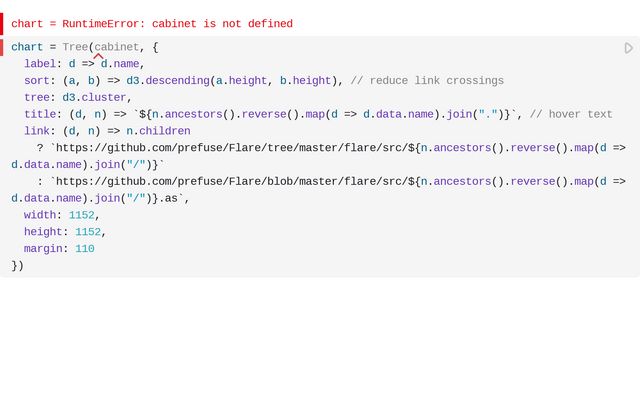The height and width of the screenshot is (400, 640).
Task: Click the closing brace and parenthesis line
Action: pyautogui.click(x=18, y=265)
